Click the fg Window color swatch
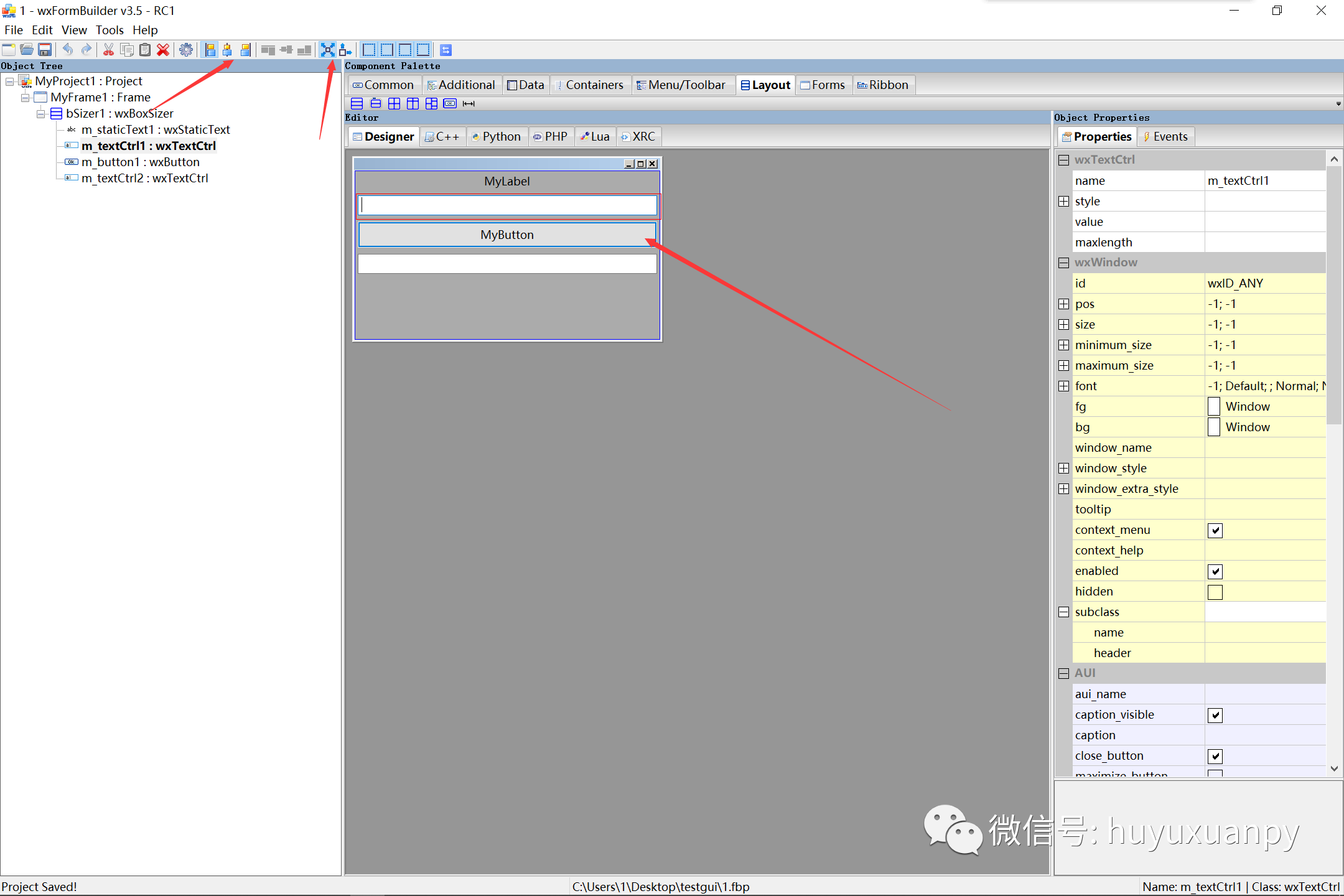This screenshot has height=896, width=1344. [1214, 407]
